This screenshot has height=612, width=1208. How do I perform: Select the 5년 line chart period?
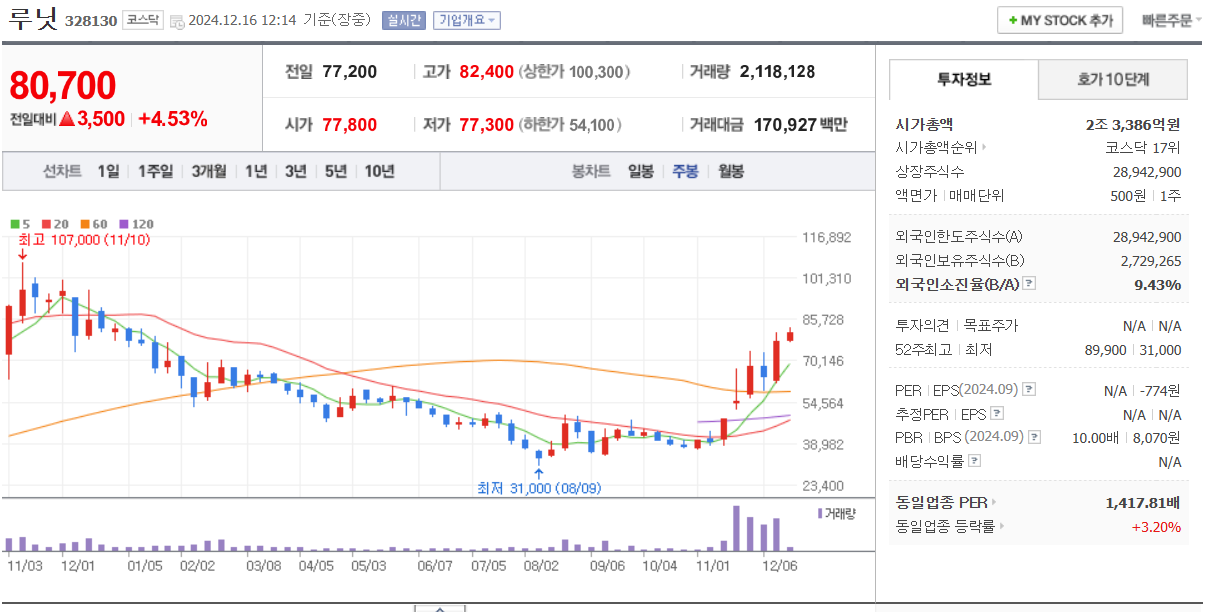point(335,171)
